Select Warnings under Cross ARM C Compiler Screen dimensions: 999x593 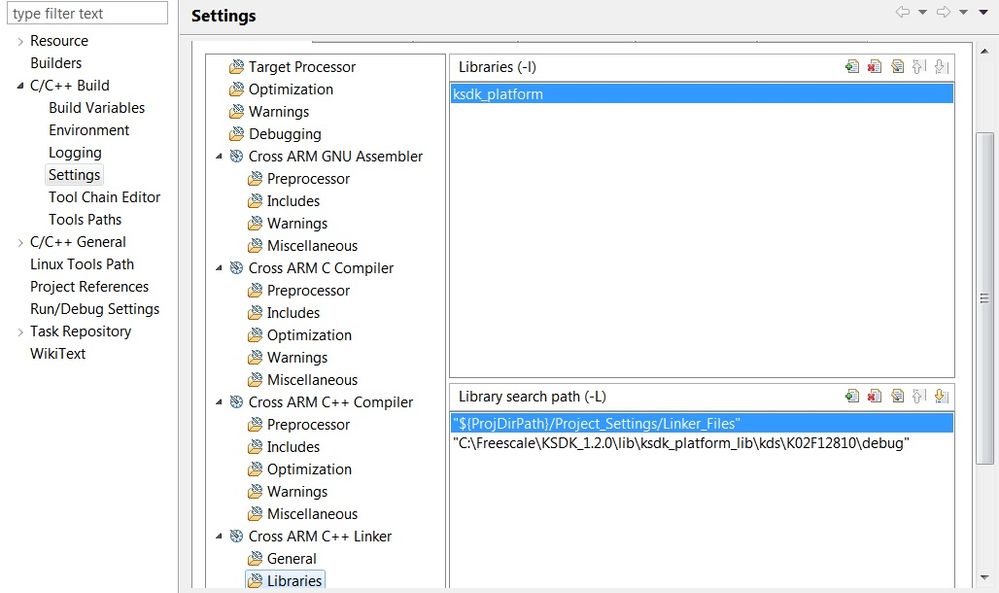pyautogui.click(x=297, y=357)
